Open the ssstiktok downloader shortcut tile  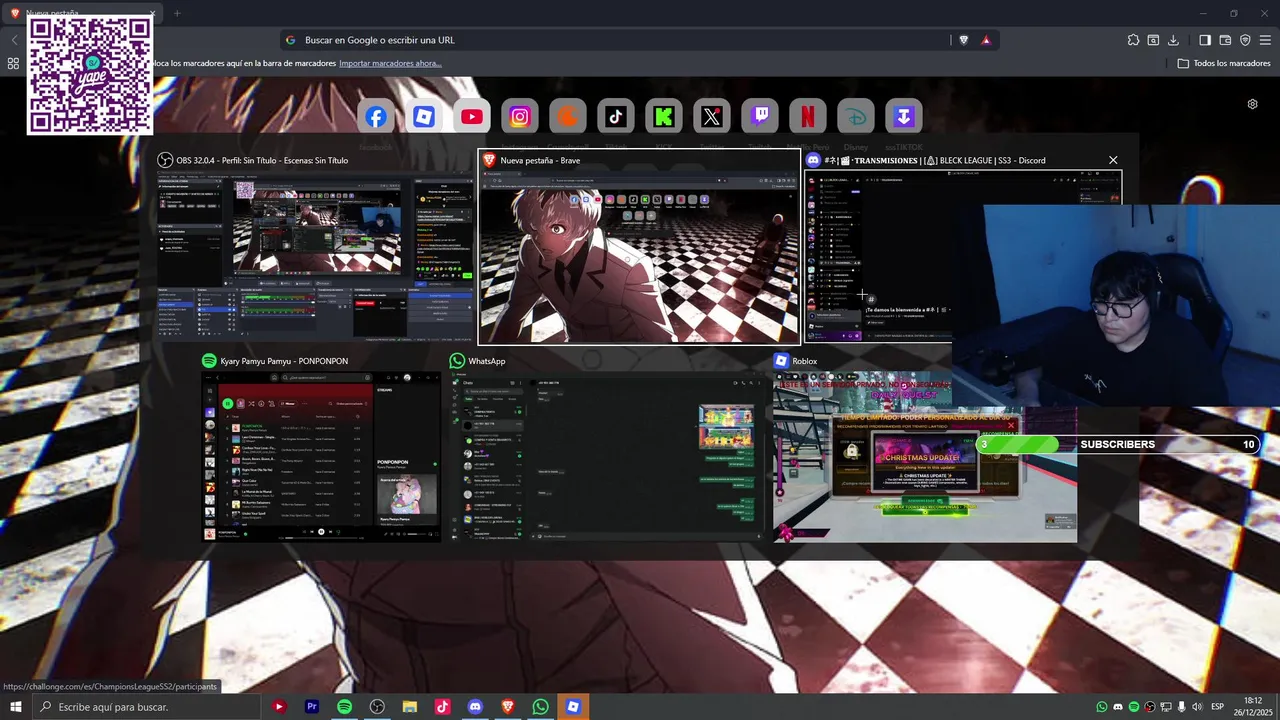(x=904, y=117)
